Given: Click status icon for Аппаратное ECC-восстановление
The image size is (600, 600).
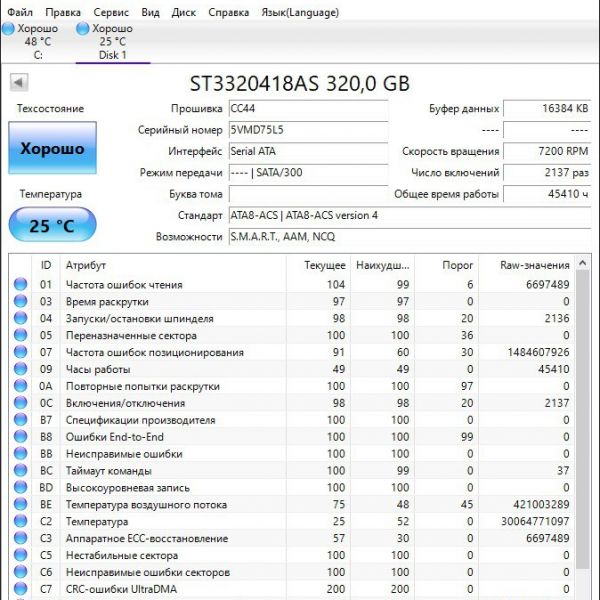Looking at the screenshot, I should (x=21, y=538).
